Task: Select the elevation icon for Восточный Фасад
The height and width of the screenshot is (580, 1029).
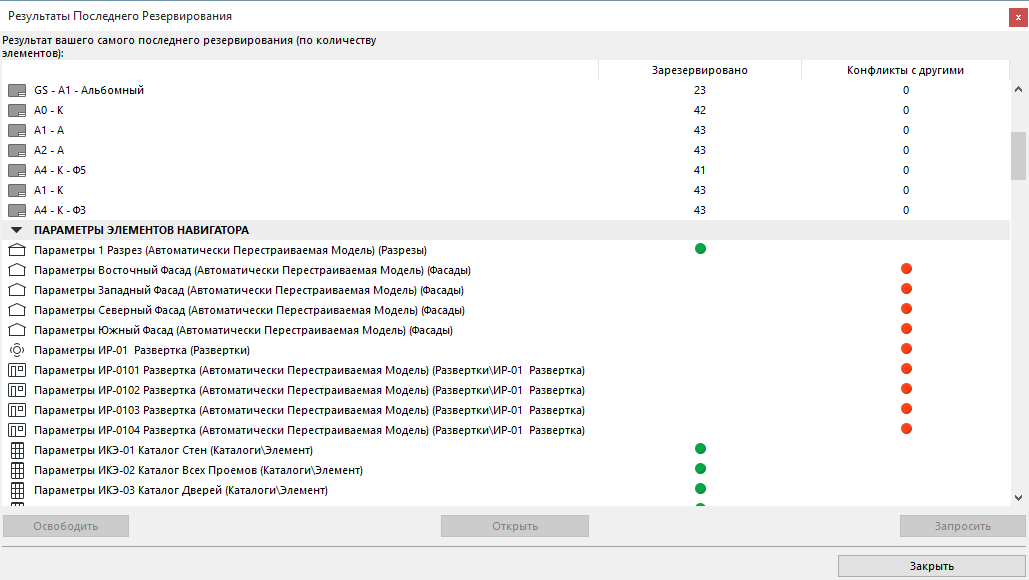Action: (16, 270)
